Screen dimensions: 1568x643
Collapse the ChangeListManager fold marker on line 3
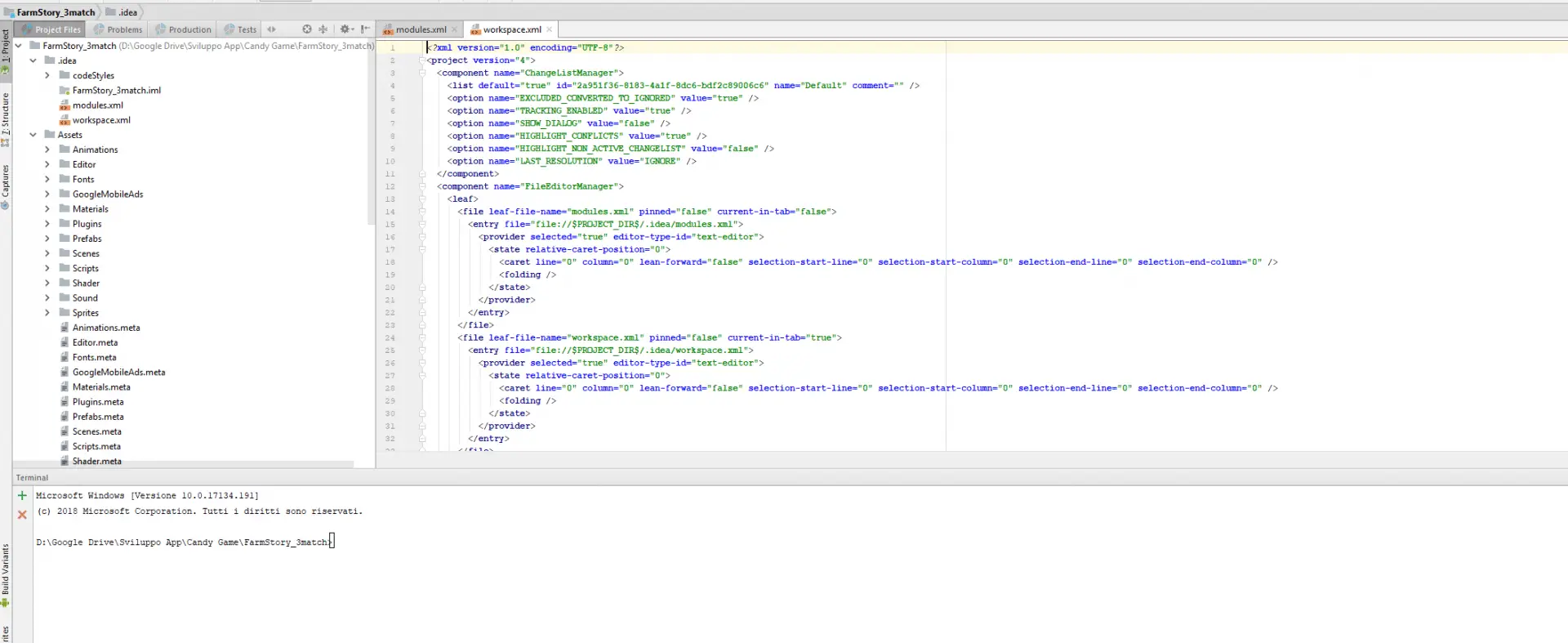click(422, 73)
